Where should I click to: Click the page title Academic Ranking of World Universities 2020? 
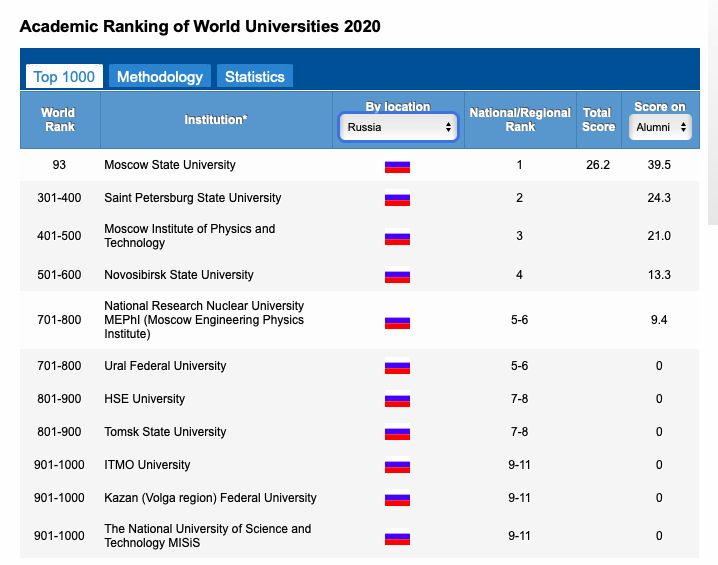pyautogui.click(x=200, y=26)
